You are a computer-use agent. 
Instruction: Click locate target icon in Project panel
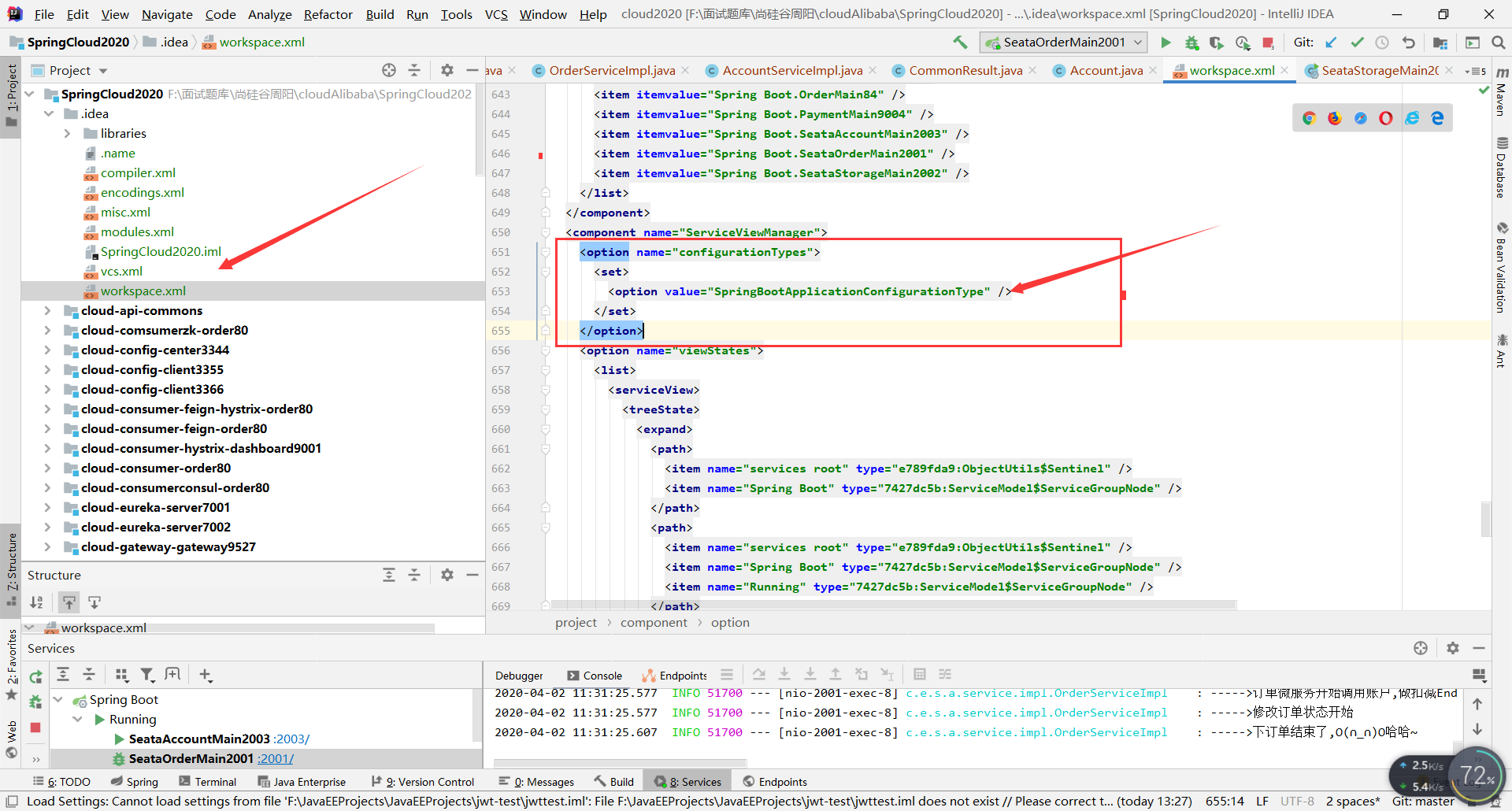tap(389, 70)
